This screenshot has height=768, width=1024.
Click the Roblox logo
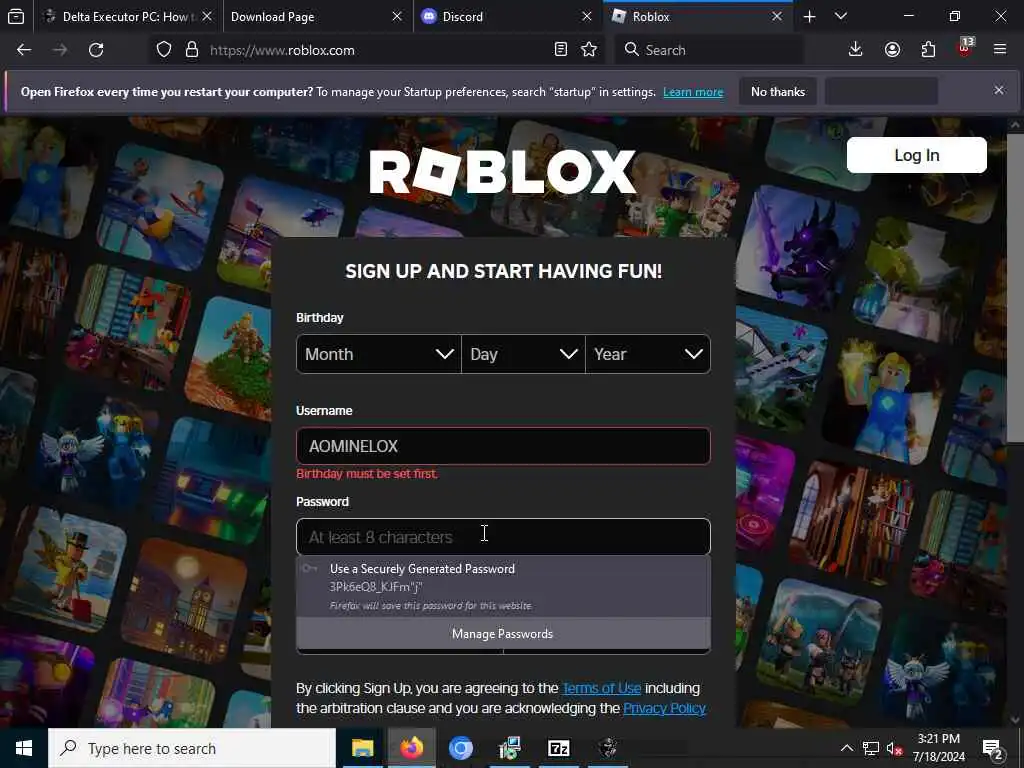(x=502, y=172)
